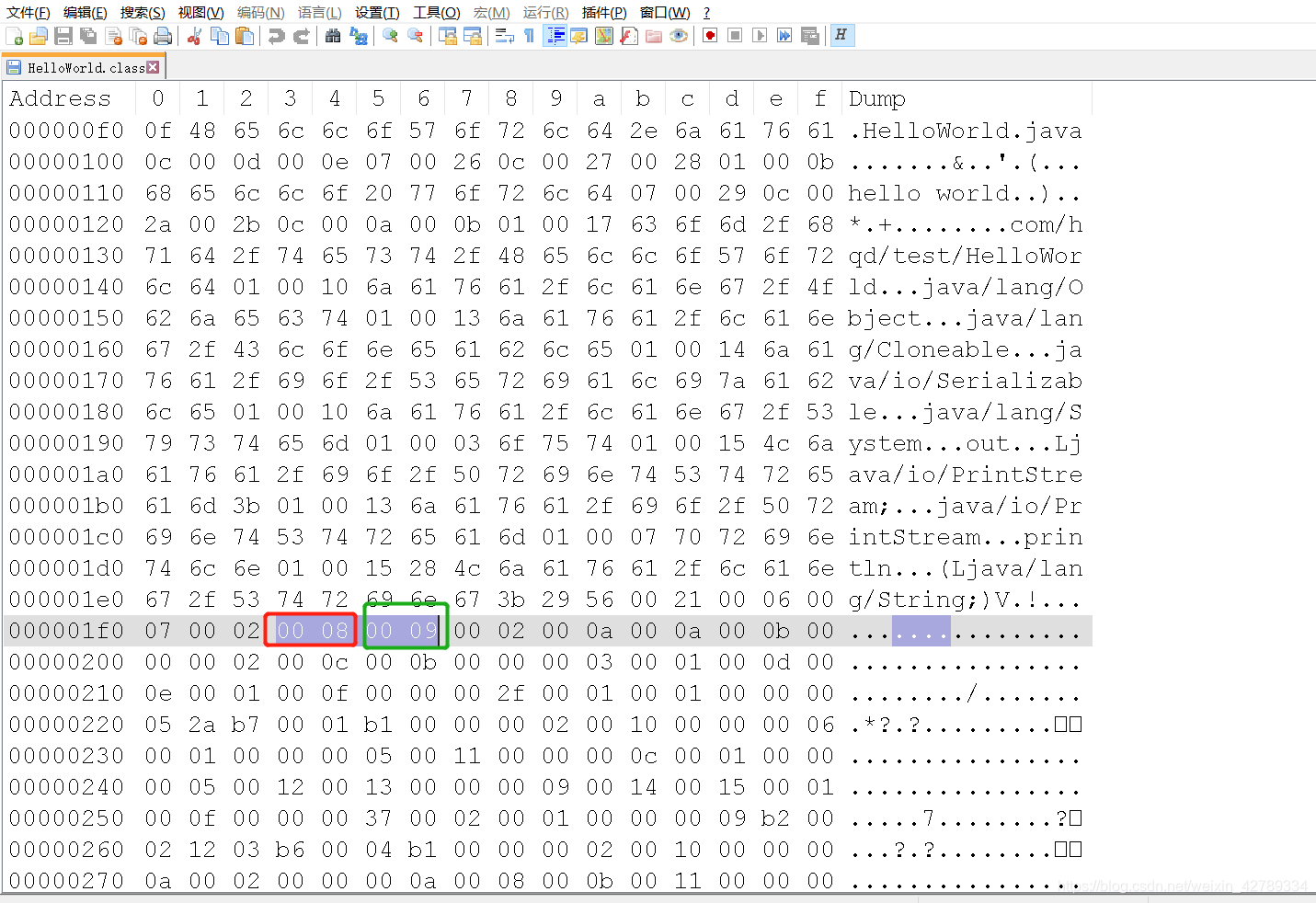Start macro recording with the red dot
This screenshot has height=903, width=1316.
tap(710, 36)
